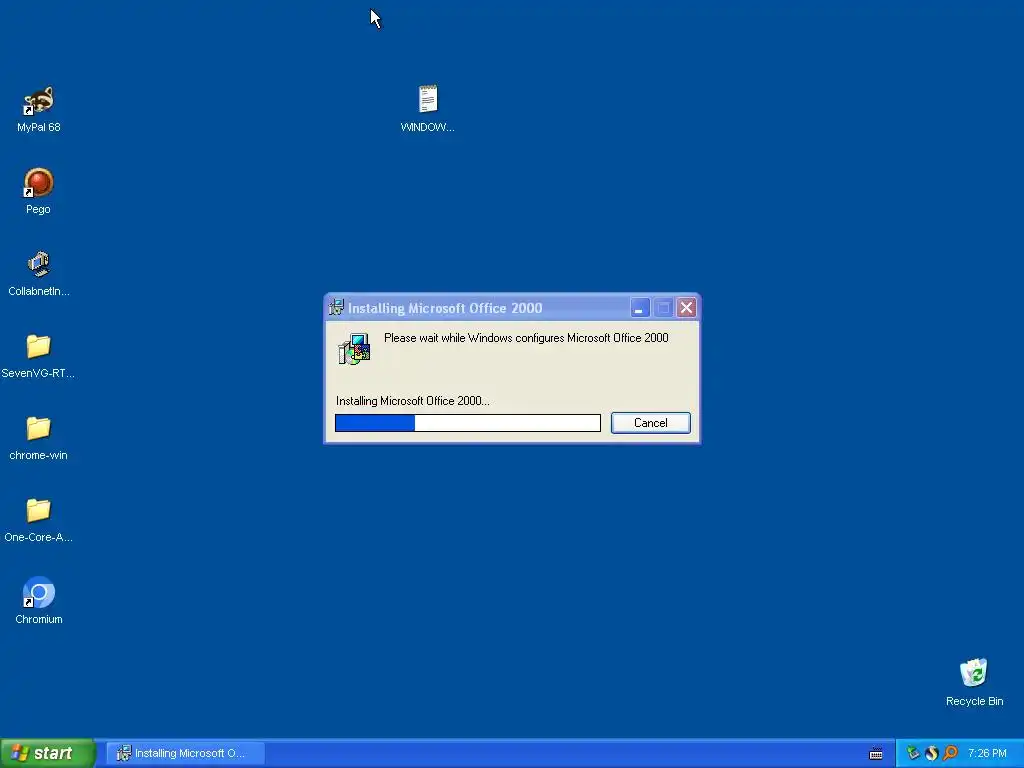Click the installation progress bar
Screen dimensions: 1024x768
(468, 423)
